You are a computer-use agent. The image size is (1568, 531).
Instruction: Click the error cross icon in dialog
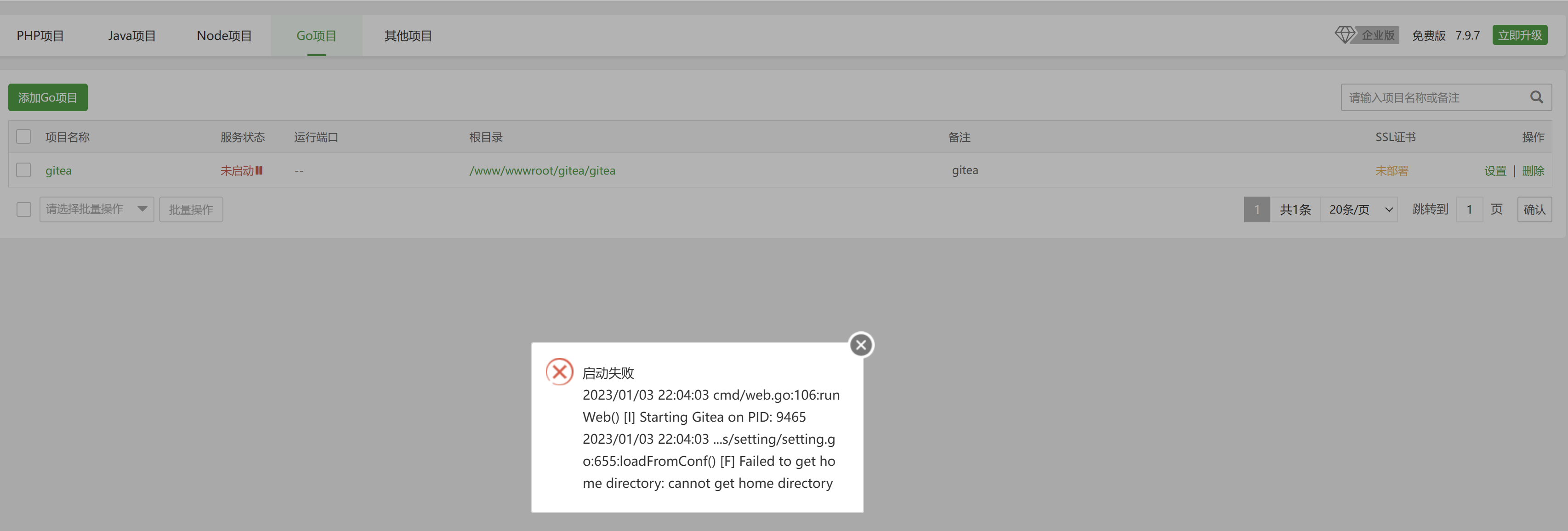559,372
